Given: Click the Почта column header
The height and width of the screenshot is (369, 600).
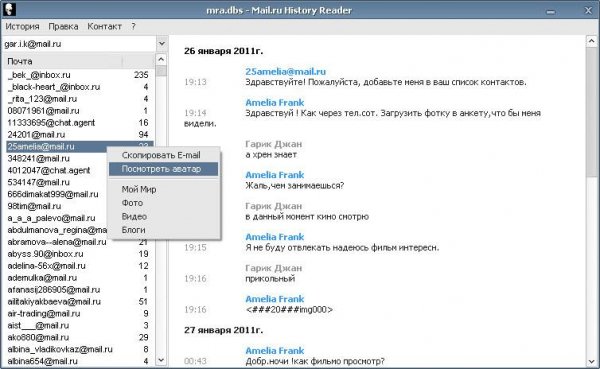Looking at the screenshot, I should (63, 61).
